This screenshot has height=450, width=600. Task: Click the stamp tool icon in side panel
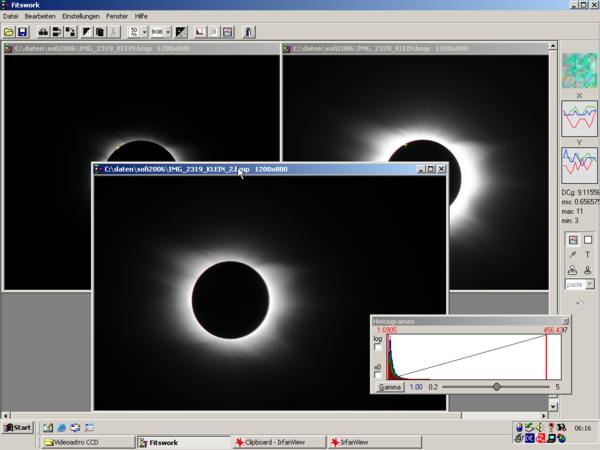coord(573,270)
